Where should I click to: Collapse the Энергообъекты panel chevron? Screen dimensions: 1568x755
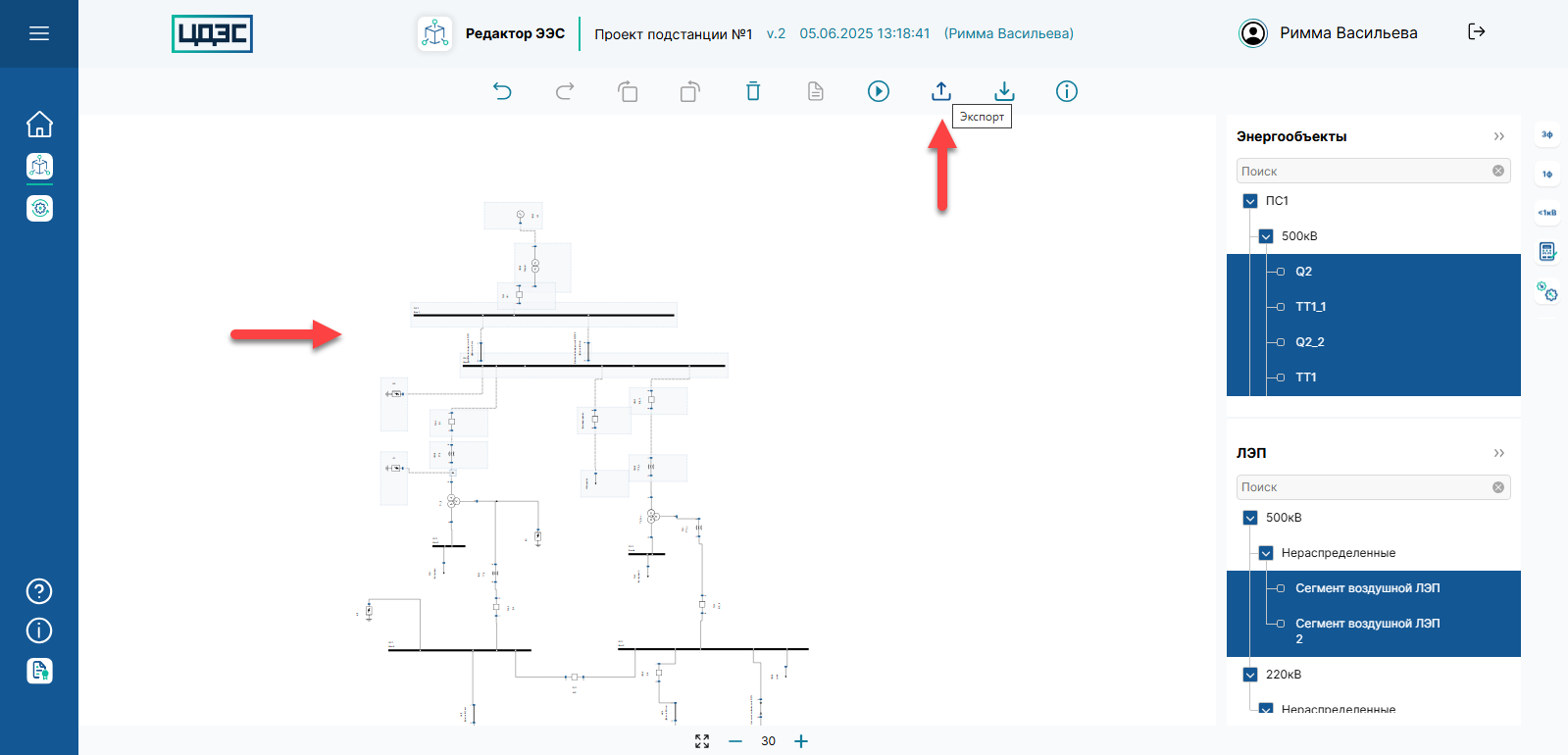(1498, 136)
